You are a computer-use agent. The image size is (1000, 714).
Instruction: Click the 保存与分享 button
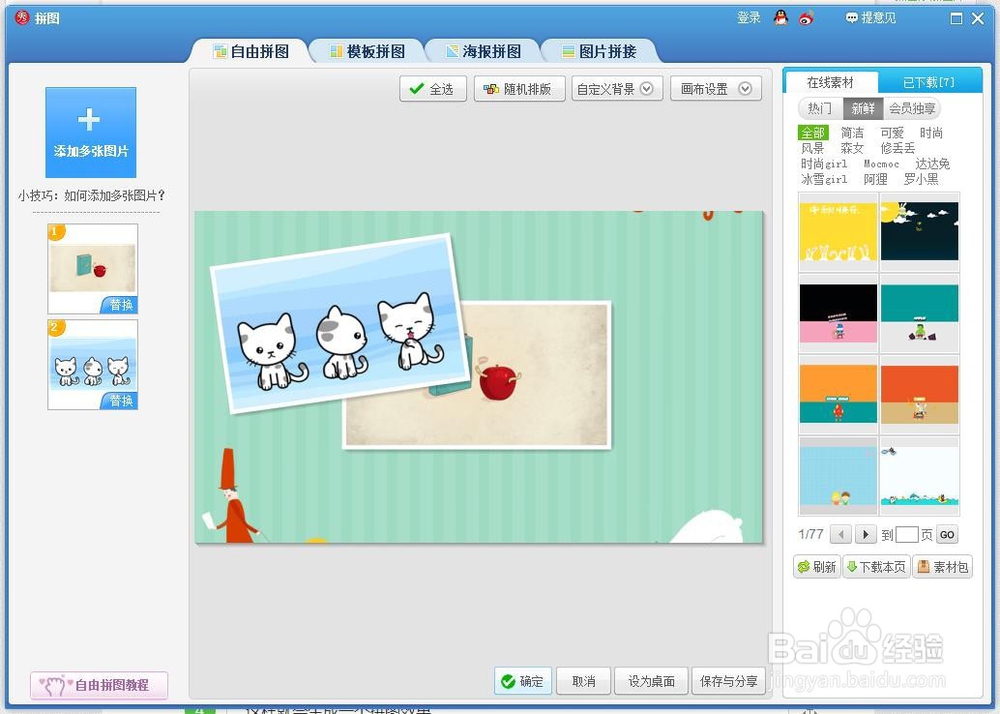(729, 681)
